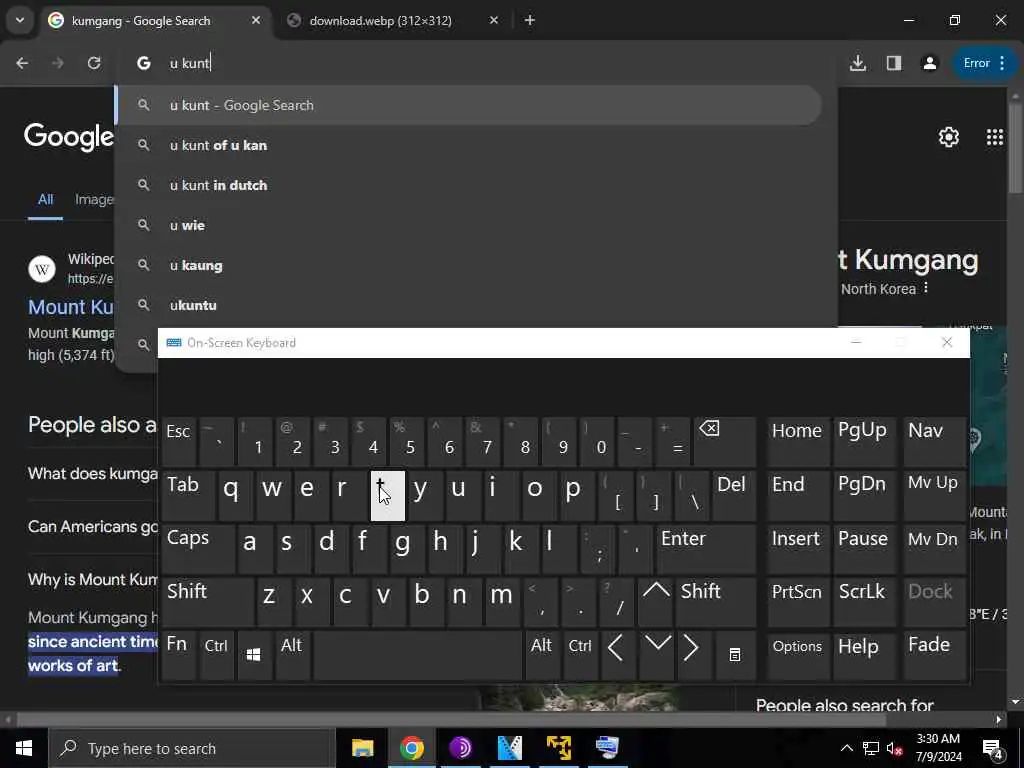Choose the 'u kunt - Google Search' suggestion
Screen dimensions: 1024x768
point(469,105)
